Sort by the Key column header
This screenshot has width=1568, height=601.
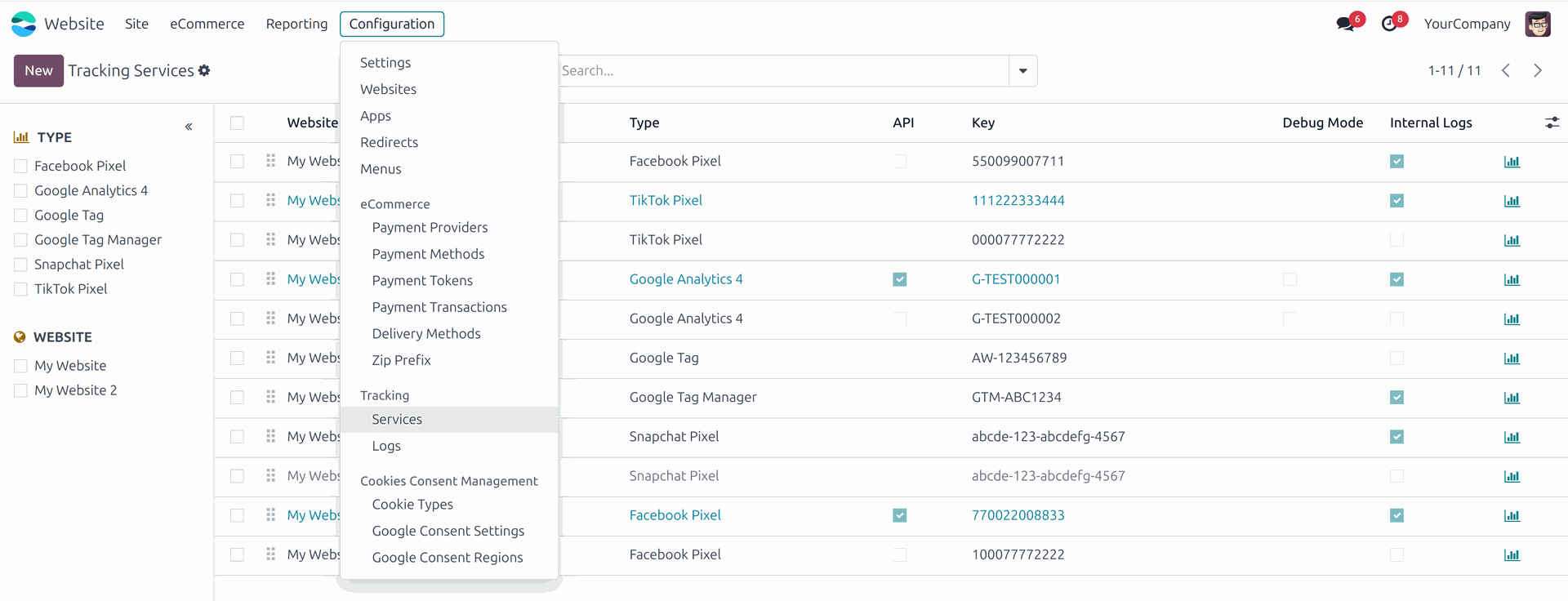coord(983,122)
